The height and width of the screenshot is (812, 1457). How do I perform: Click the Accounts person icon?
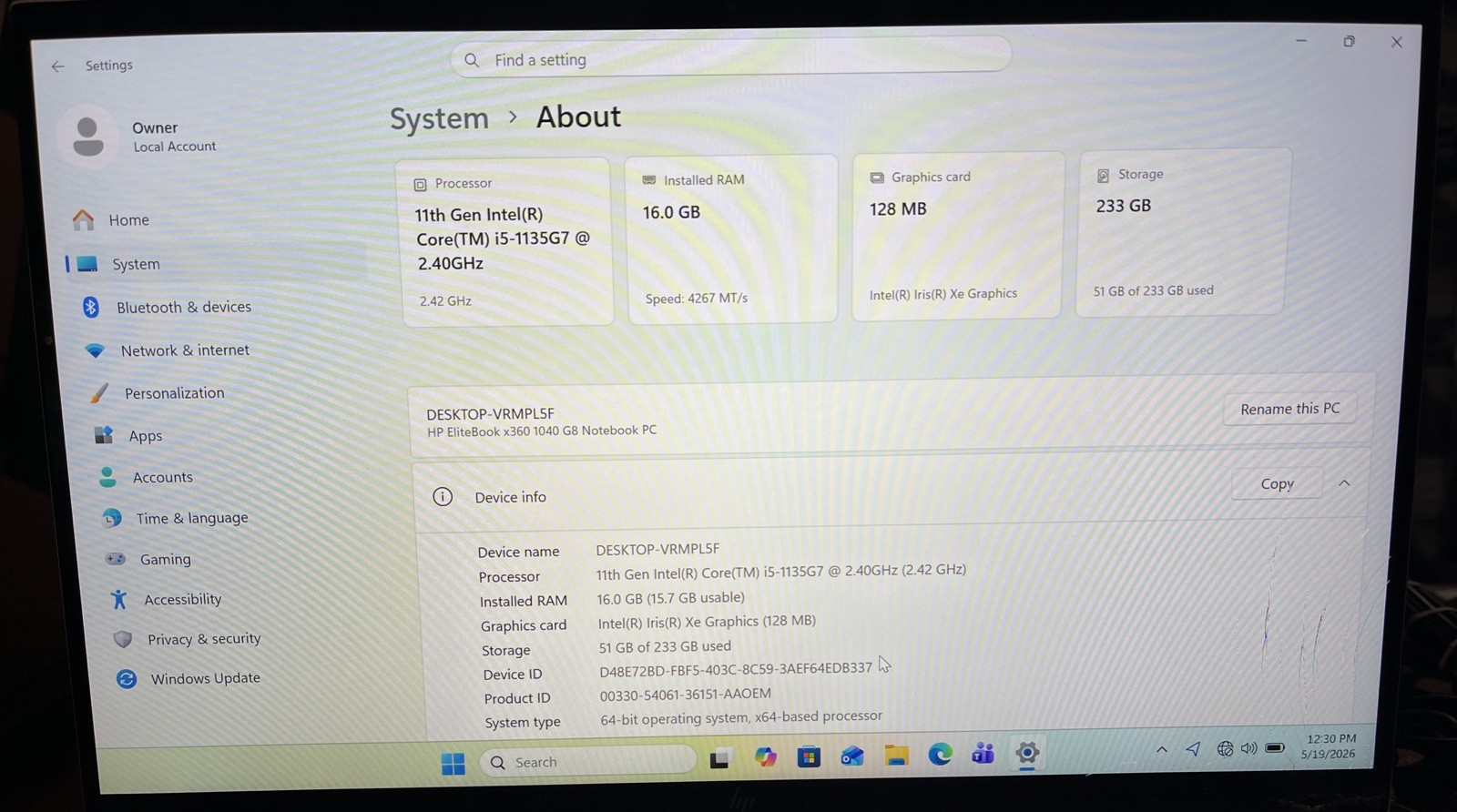[x=107, y=477]
